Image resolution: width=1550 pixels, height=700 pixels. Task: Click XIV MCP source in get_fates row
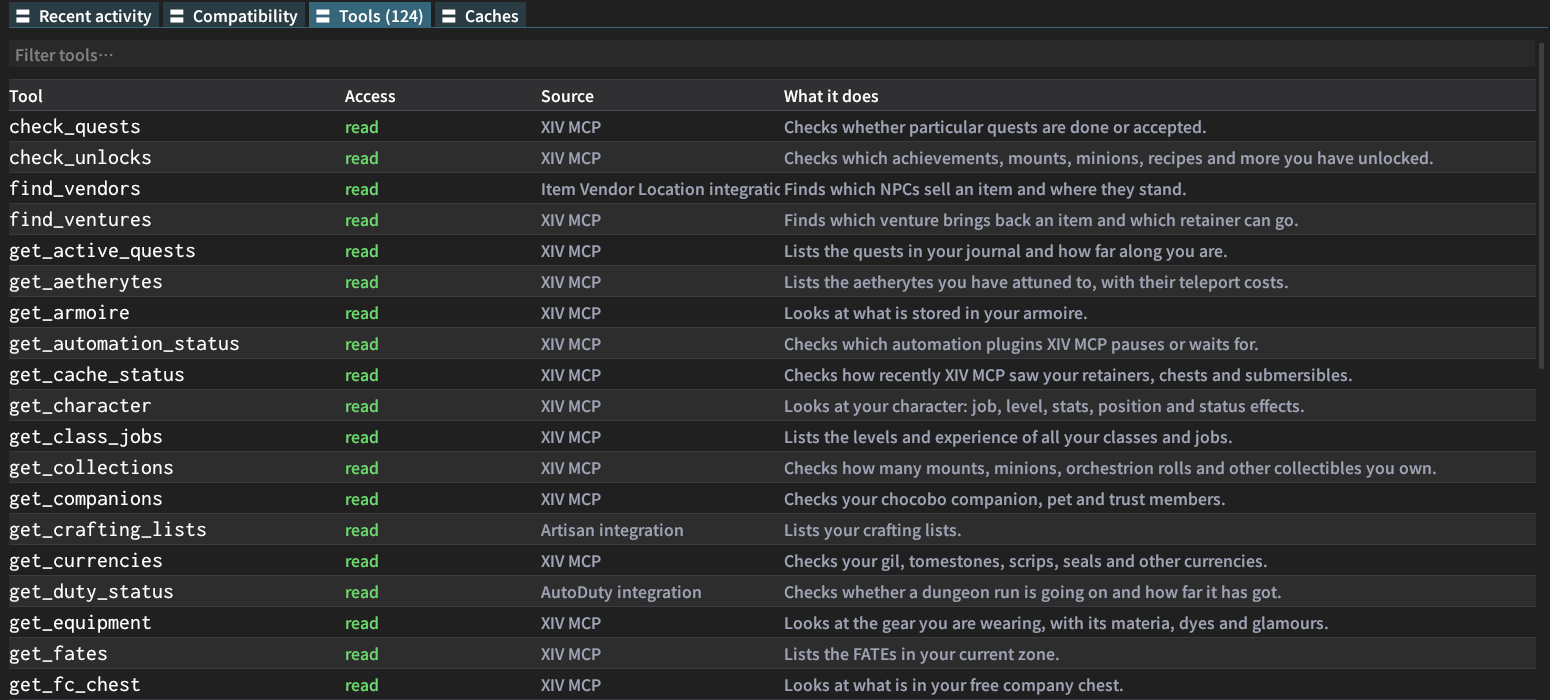(x=571, y=654)
